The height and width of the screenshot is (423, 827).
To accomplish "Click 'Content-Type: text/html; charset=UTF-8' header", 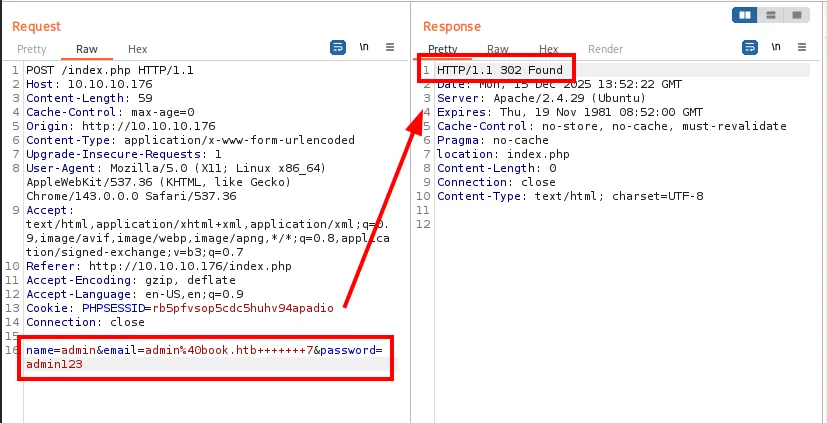I will coord(570,196).
